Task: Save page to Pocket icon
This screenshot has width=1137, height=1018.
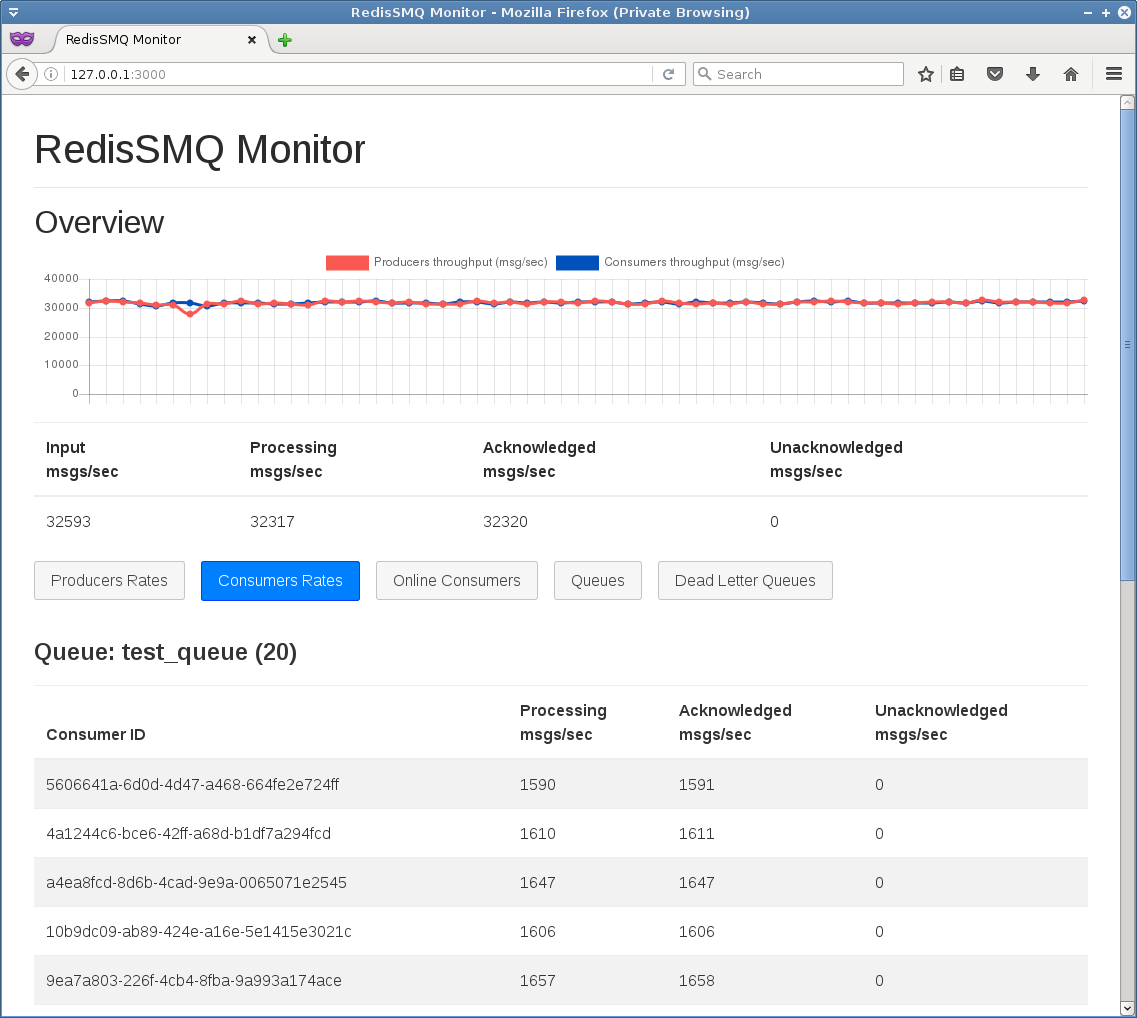Action: click(x=995, y=74)
